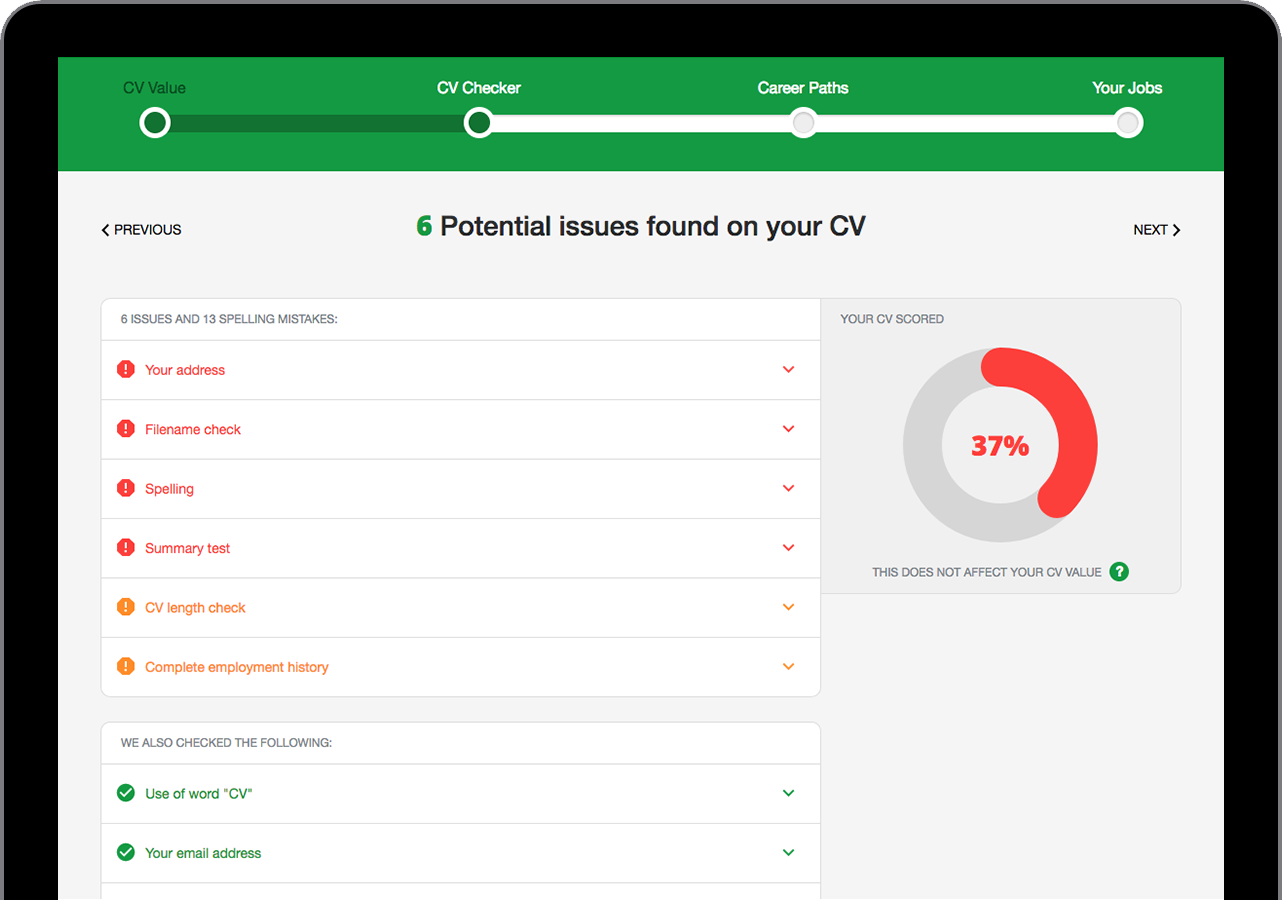Viewport: 1282px width, 900px height.
Task: Open the green question mark help icon
Action: (x=1119, y=572)
